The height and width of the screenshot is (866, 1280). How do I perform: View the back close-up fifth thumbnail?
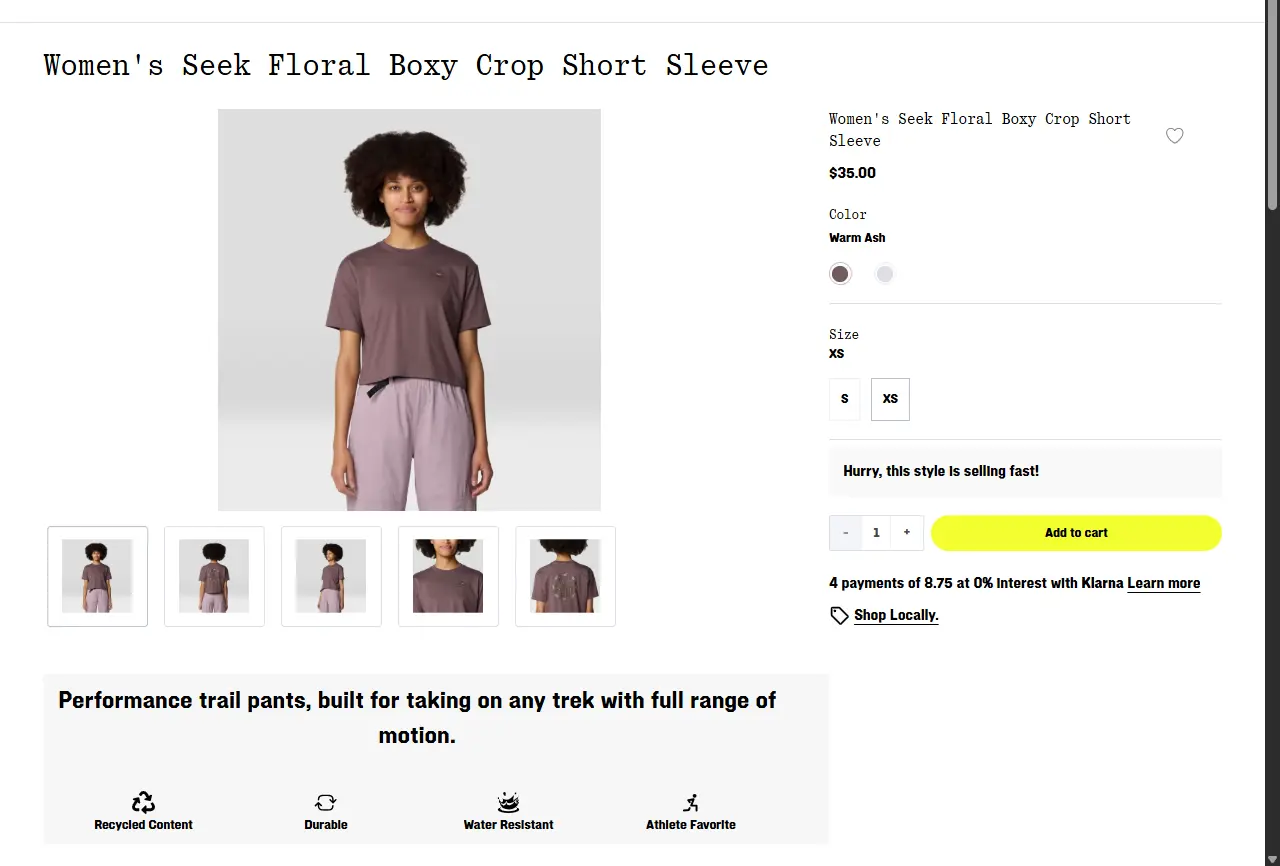point(565,576)
